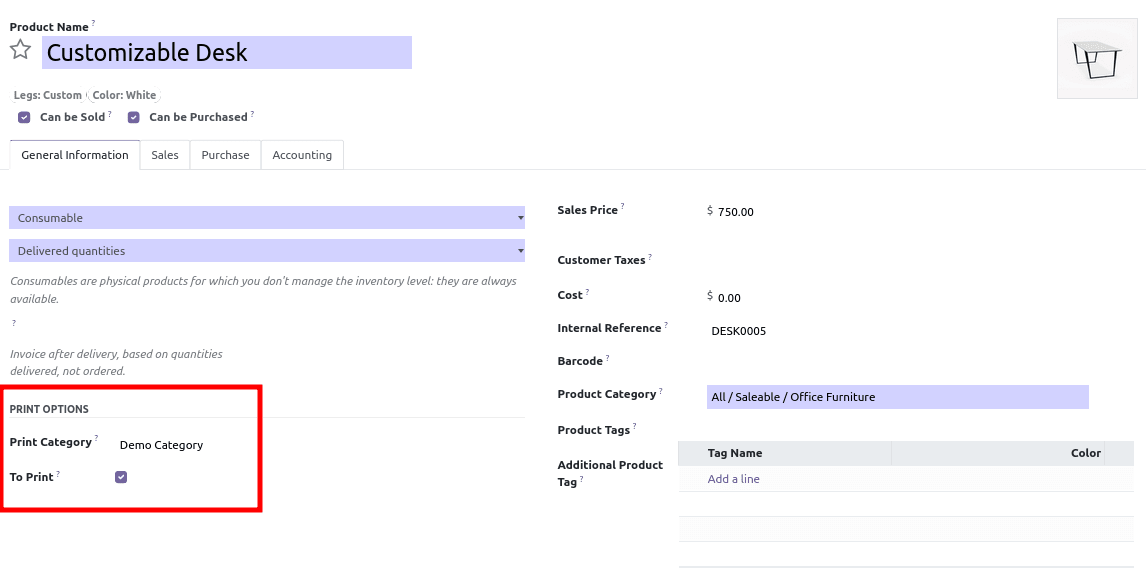
Task: Mark product as favorite with star icon
Action: [20, 50]
